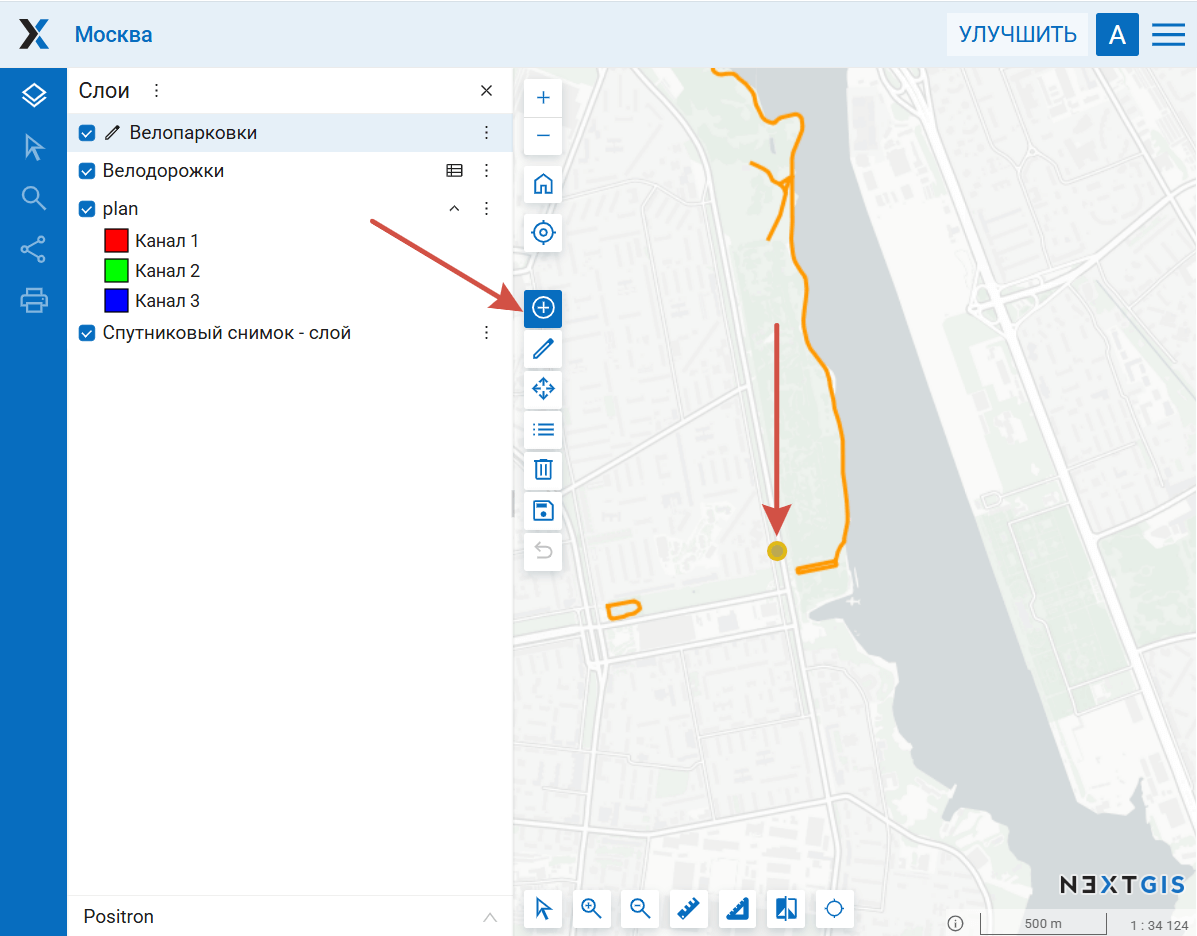Open the Велопарковки layer options menu

click(x=487, y=133)
